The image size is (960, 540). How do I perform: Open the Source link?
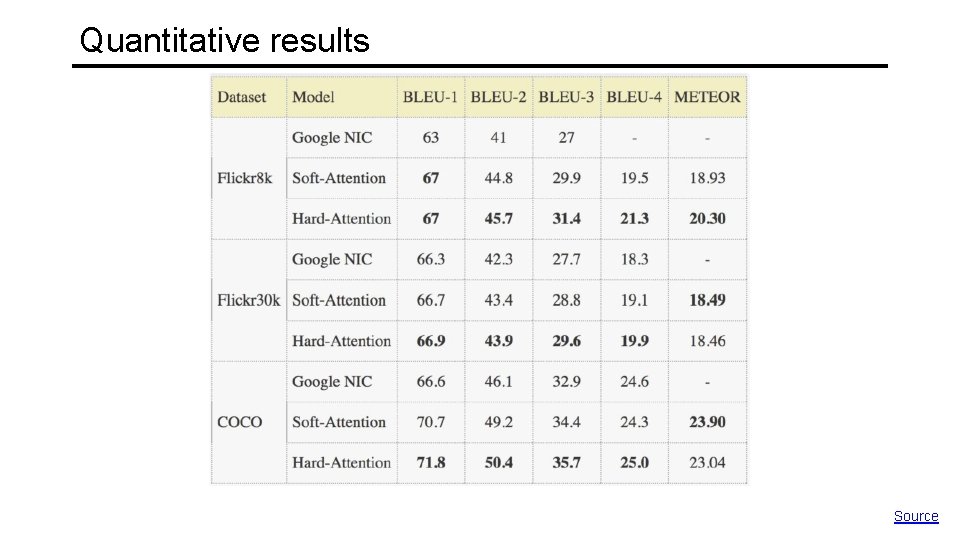(x=916, y=516)
